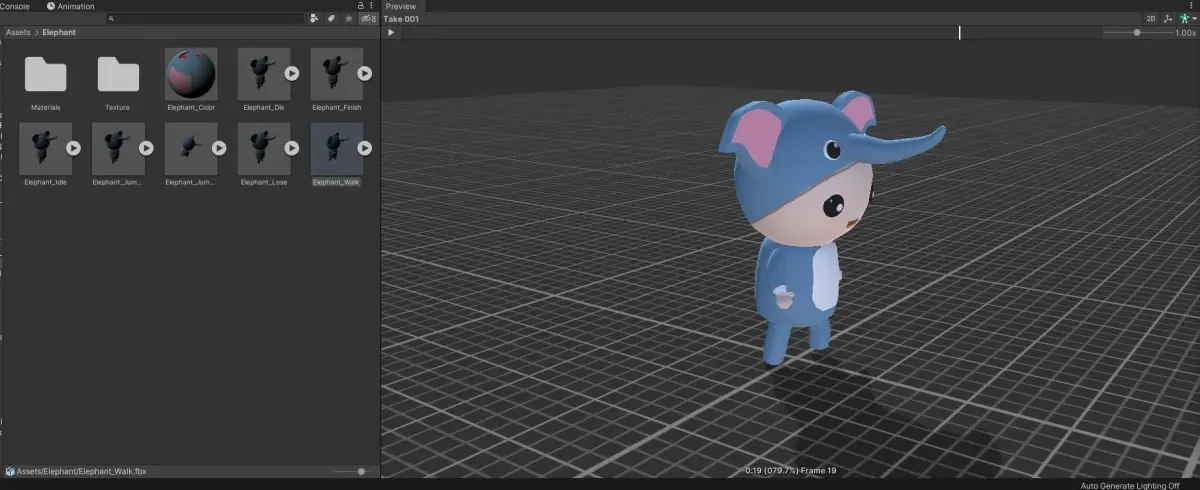
Task: Click the Assets/Elephant/Elephant_Walk.fbx path text
Action: 82,471
